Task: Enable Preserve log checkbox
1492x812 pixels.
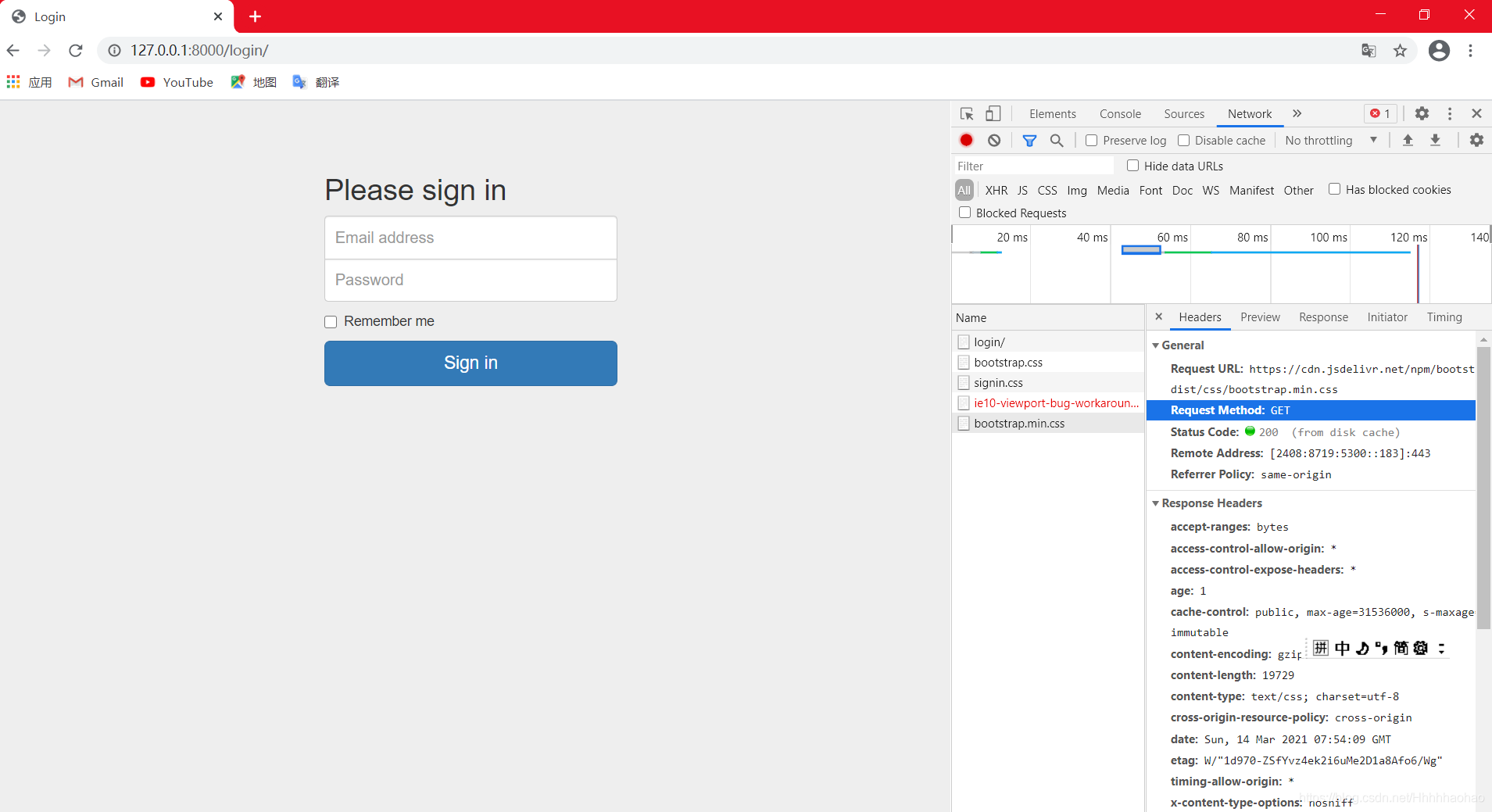Action: click(x=1091, y=141)
